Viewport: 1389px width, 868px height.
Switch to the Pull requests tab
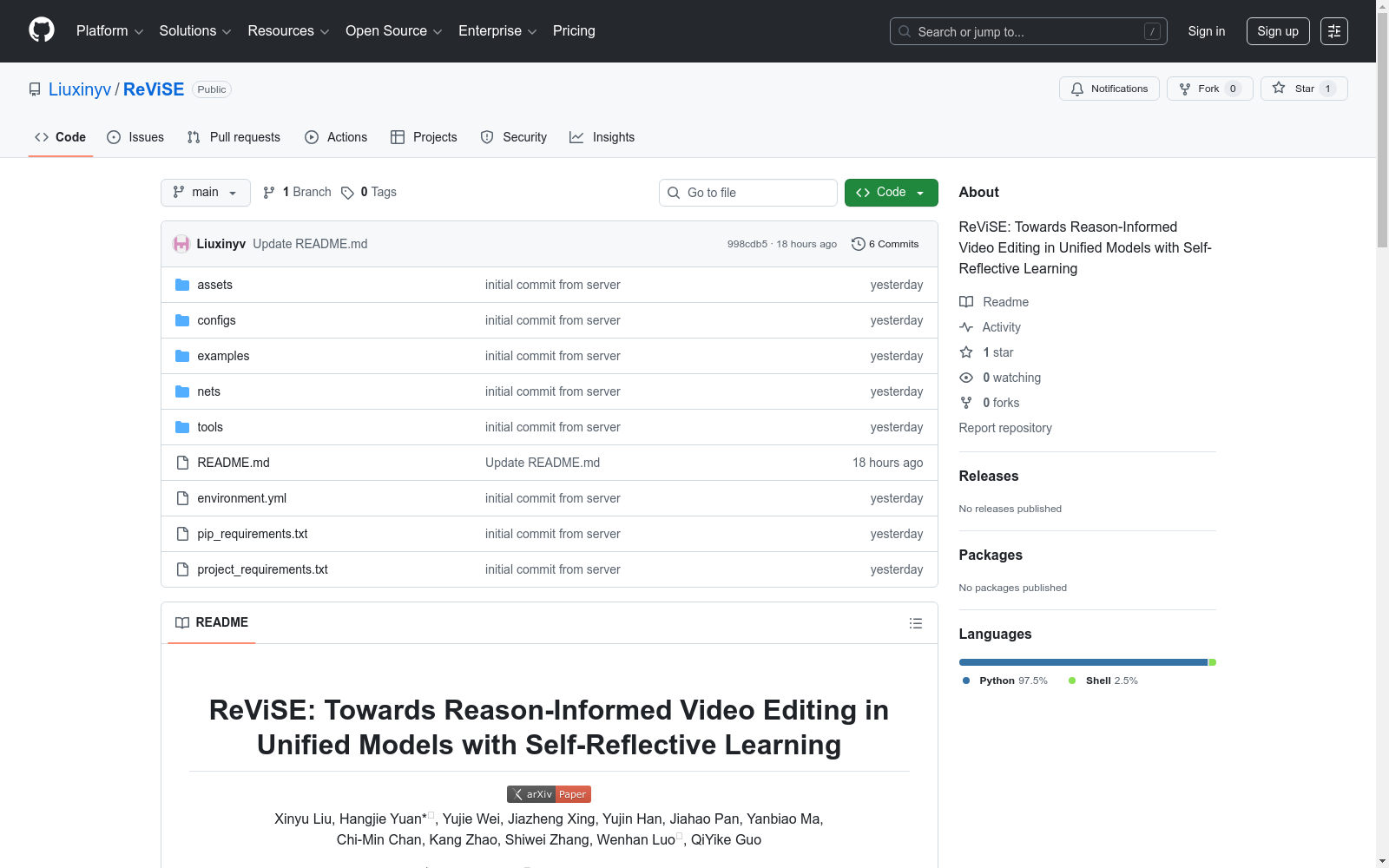click(x=234, y=137)
